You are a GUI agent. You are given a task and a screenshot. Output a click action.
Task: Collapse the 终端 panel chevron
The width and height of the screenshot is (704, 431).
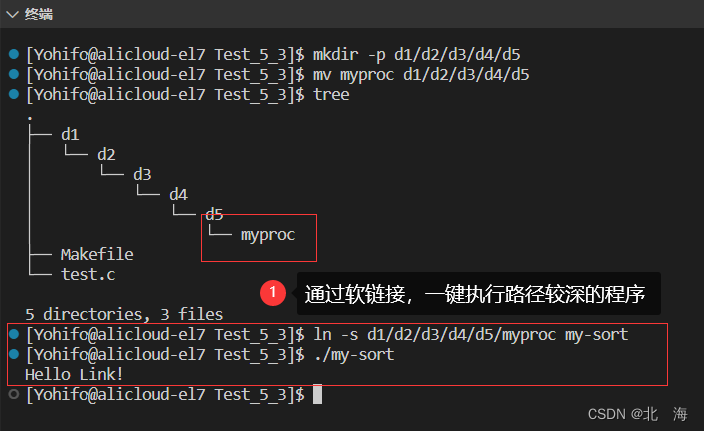point(11,15)
